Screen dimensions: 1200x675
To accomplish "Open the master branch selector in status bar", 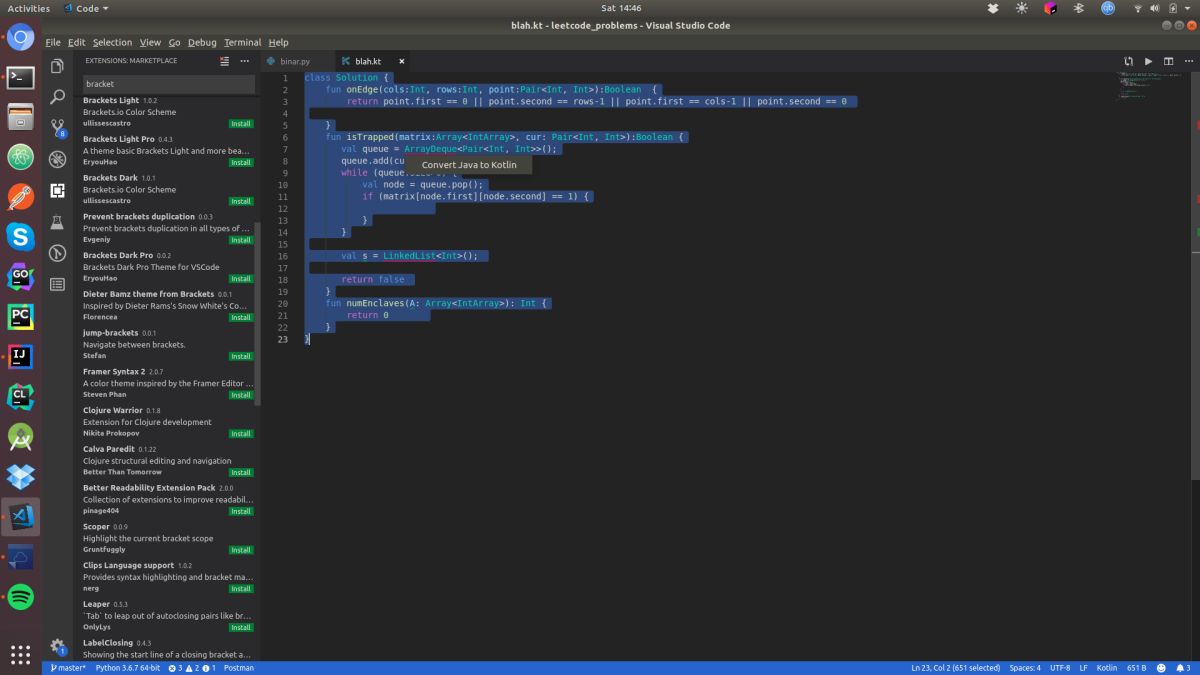I will pyautogui.click(x=68, y=667).
